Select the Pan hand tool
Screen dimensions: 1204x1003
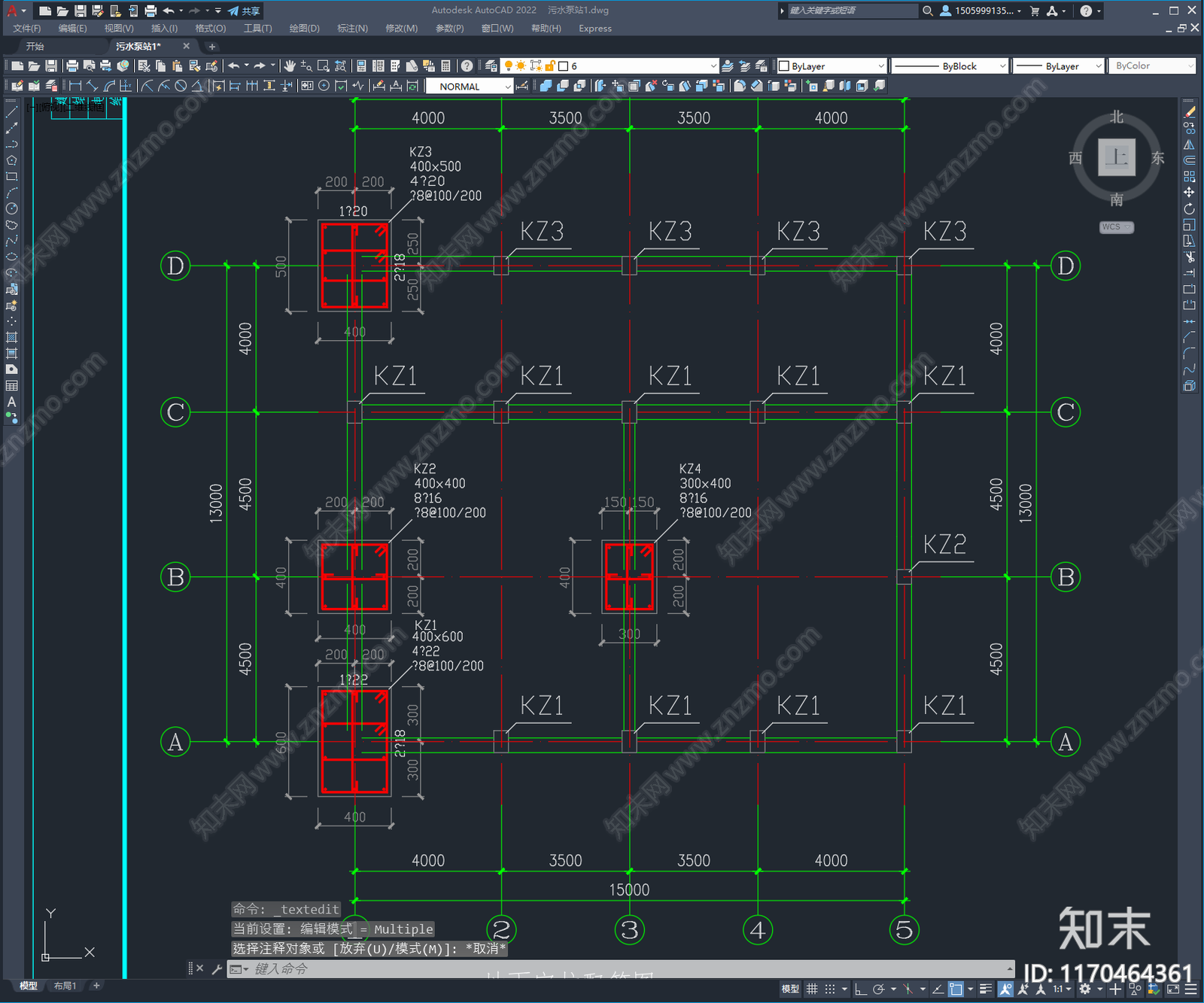290,66
